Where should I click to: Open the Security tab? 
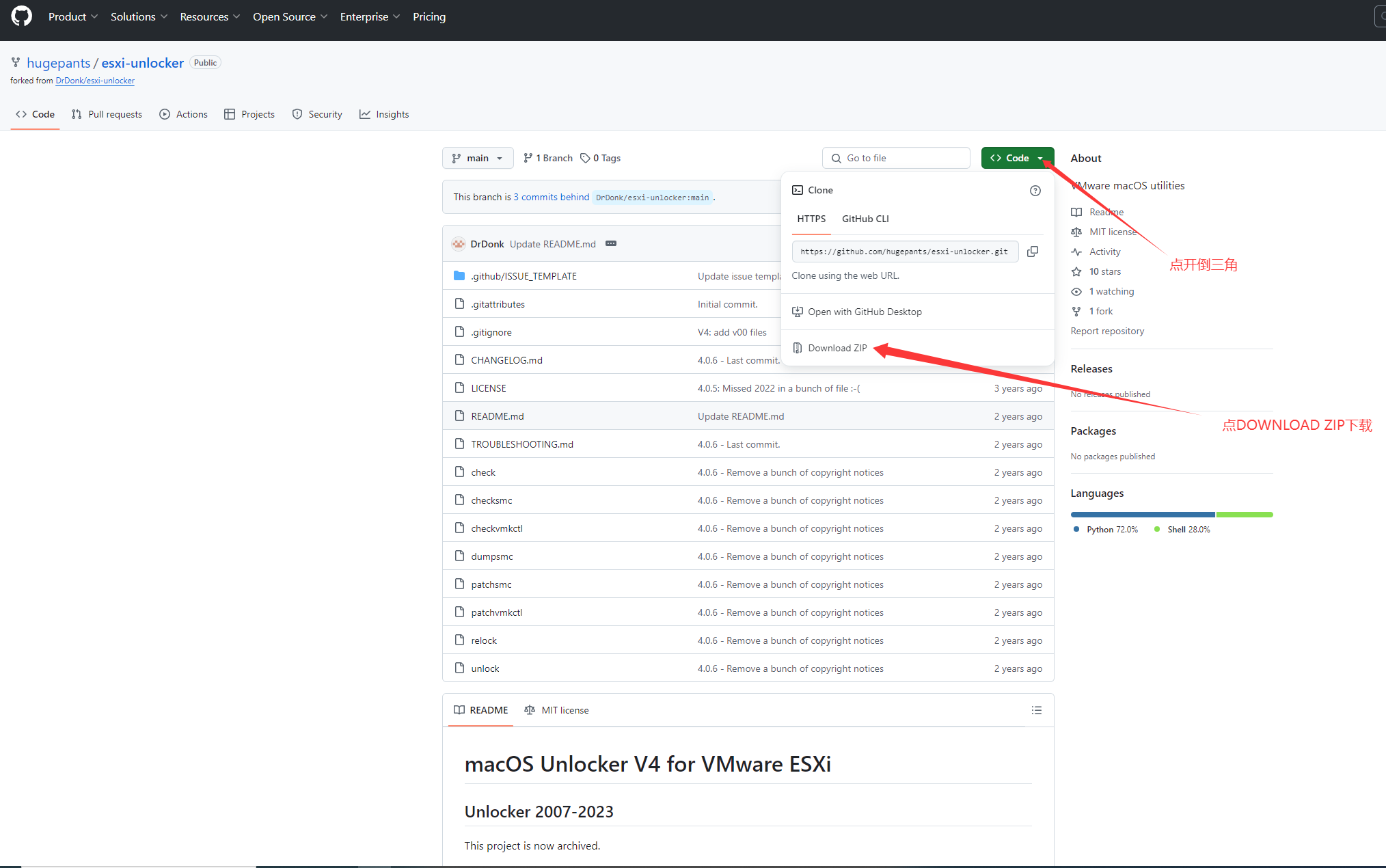pos(317,115)
